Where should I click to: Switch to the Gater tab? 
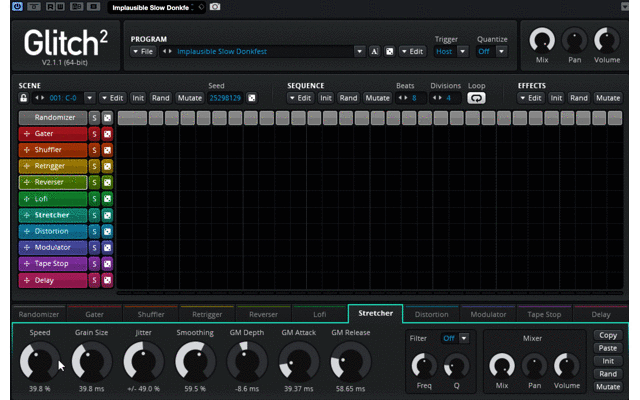coord(94,314)
